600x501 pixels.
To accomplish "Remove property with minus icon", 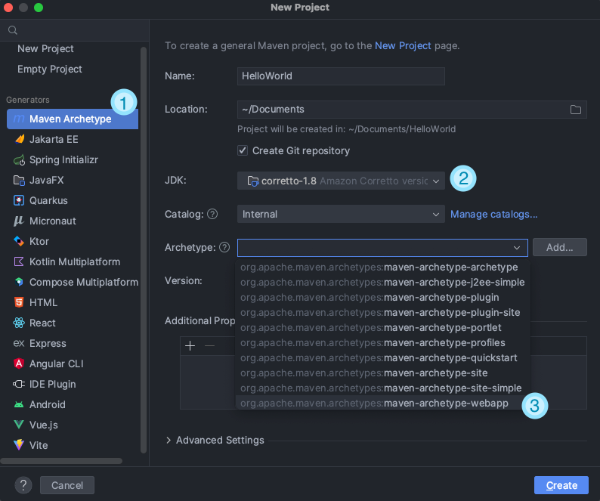I will (x=210, y=346).
